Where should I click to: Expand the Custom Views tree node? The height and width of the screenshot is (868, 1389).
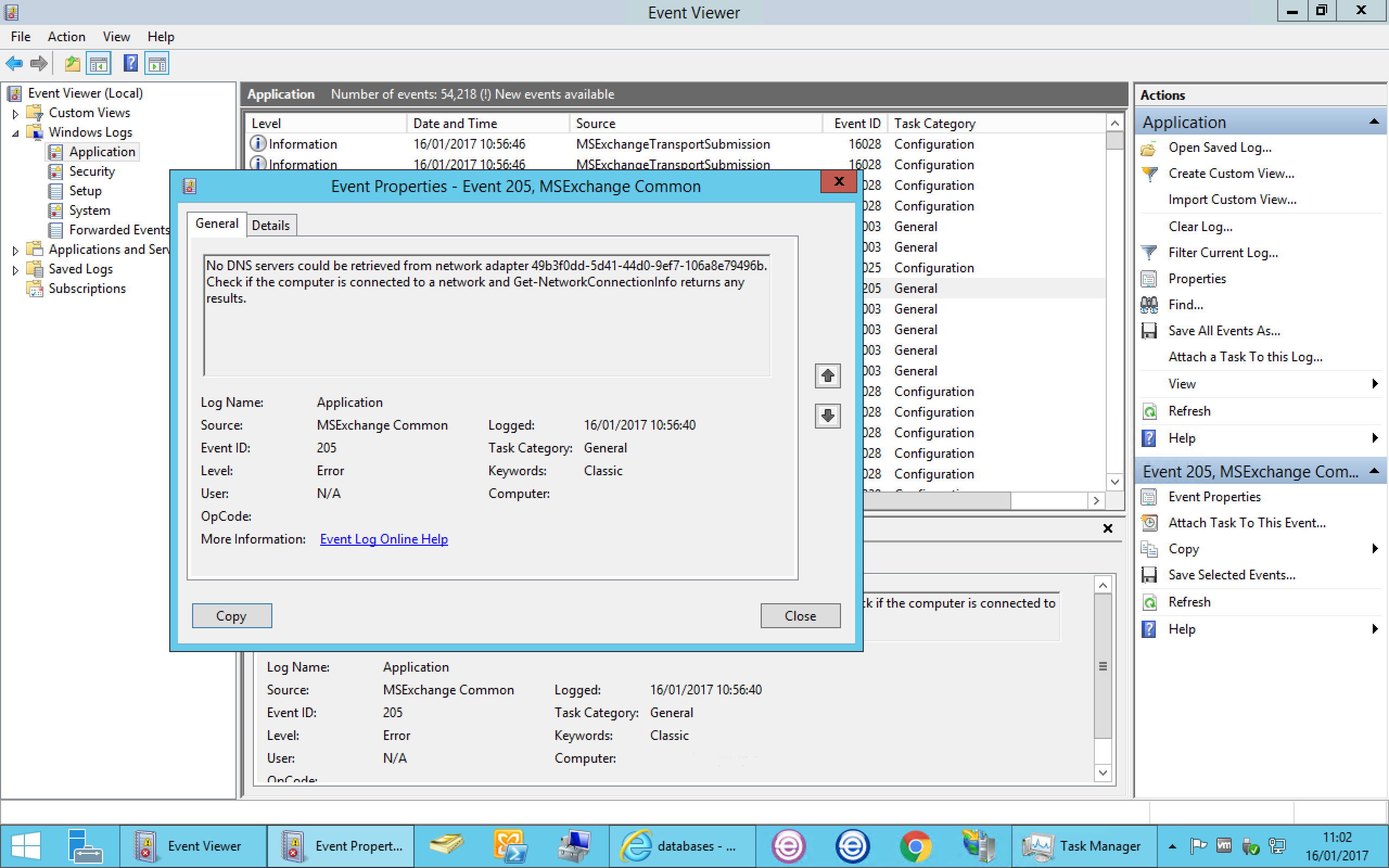16,113
